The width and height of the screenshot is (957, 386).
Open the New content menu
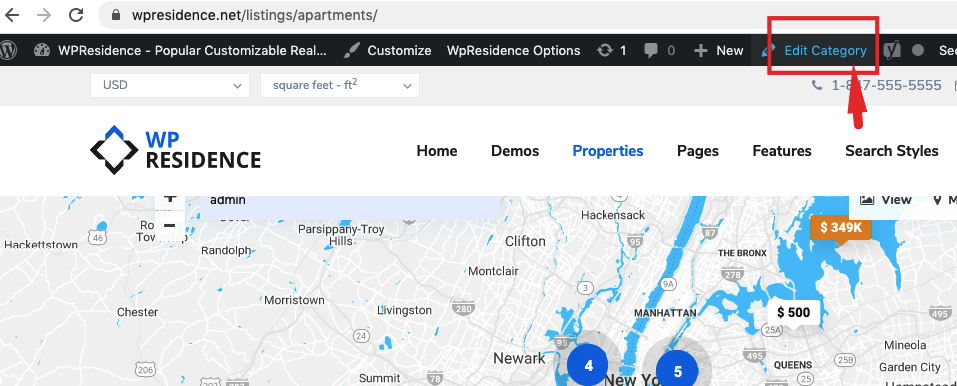tap(718, 51)
